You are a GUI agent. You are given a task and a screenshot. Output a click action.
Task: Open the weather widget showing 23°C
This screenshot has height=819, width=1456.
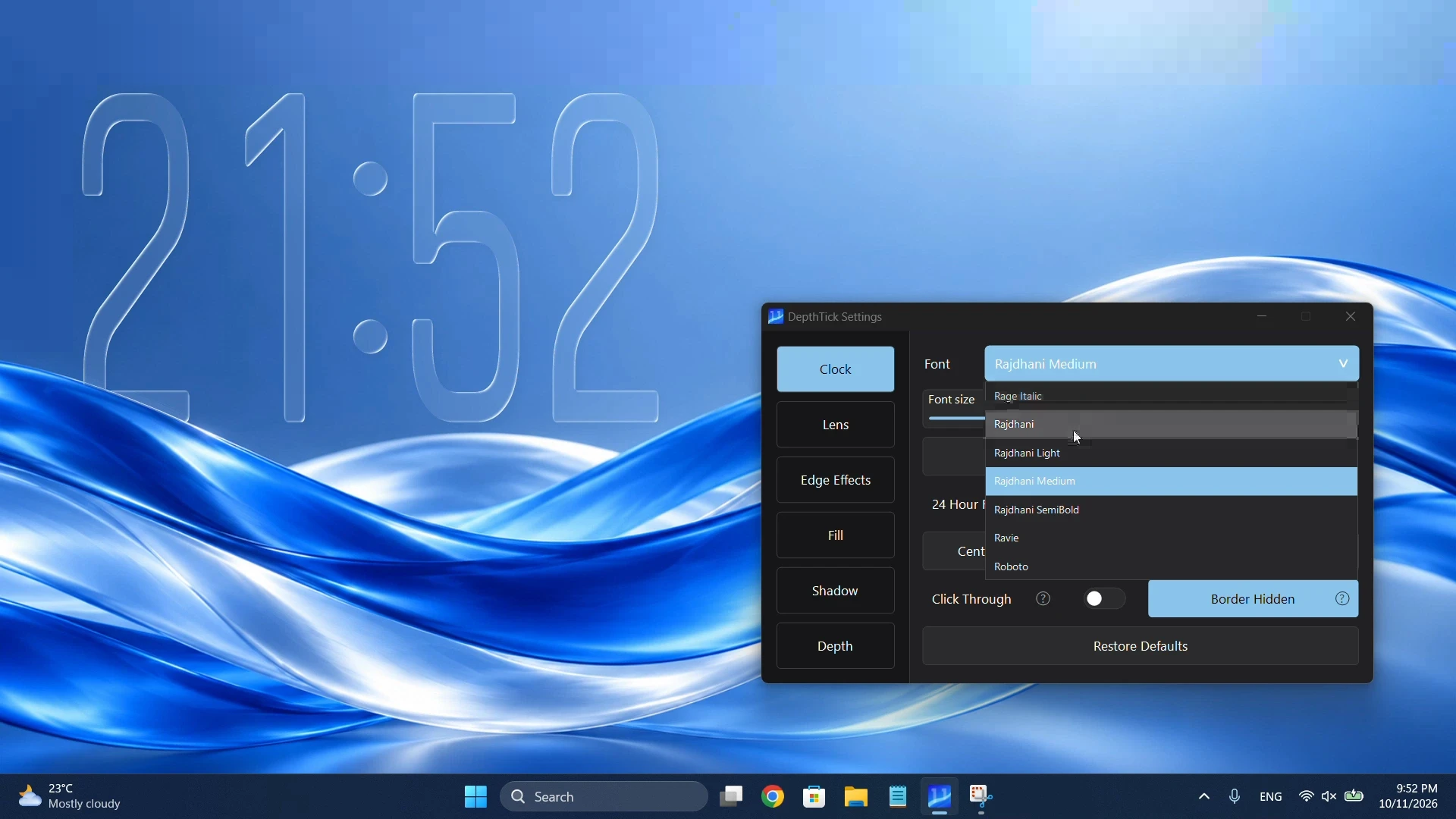tap(70, 797)
